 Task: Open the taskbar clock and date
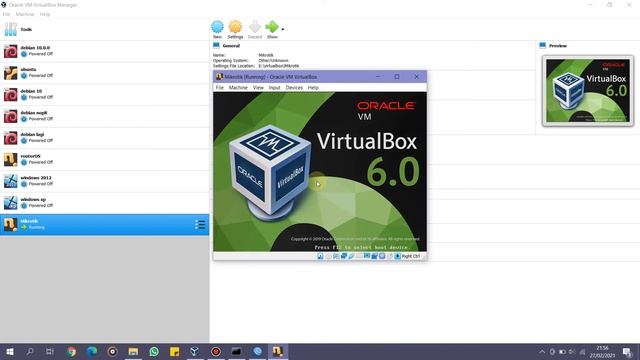click(x=602, y=352)
